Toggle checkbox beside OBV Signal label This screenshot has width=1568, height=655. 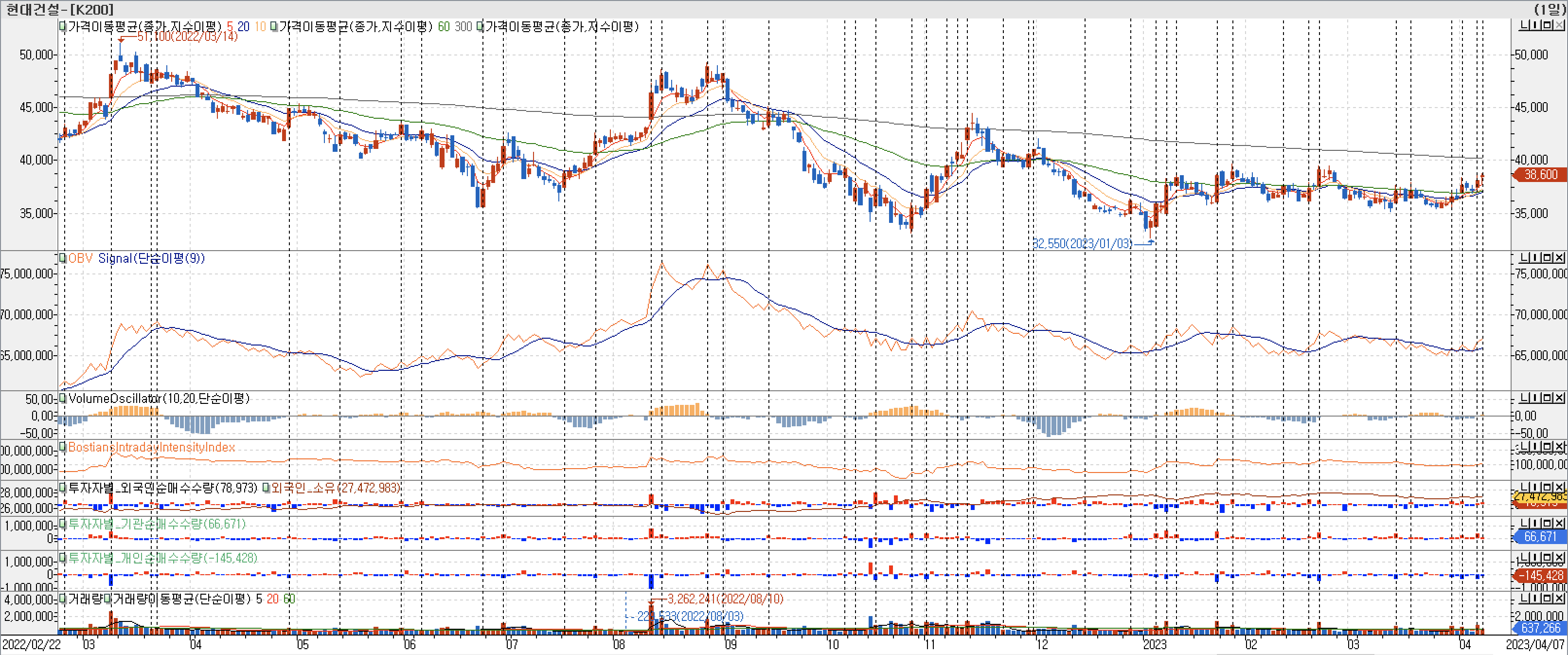(x=63, y=258)
